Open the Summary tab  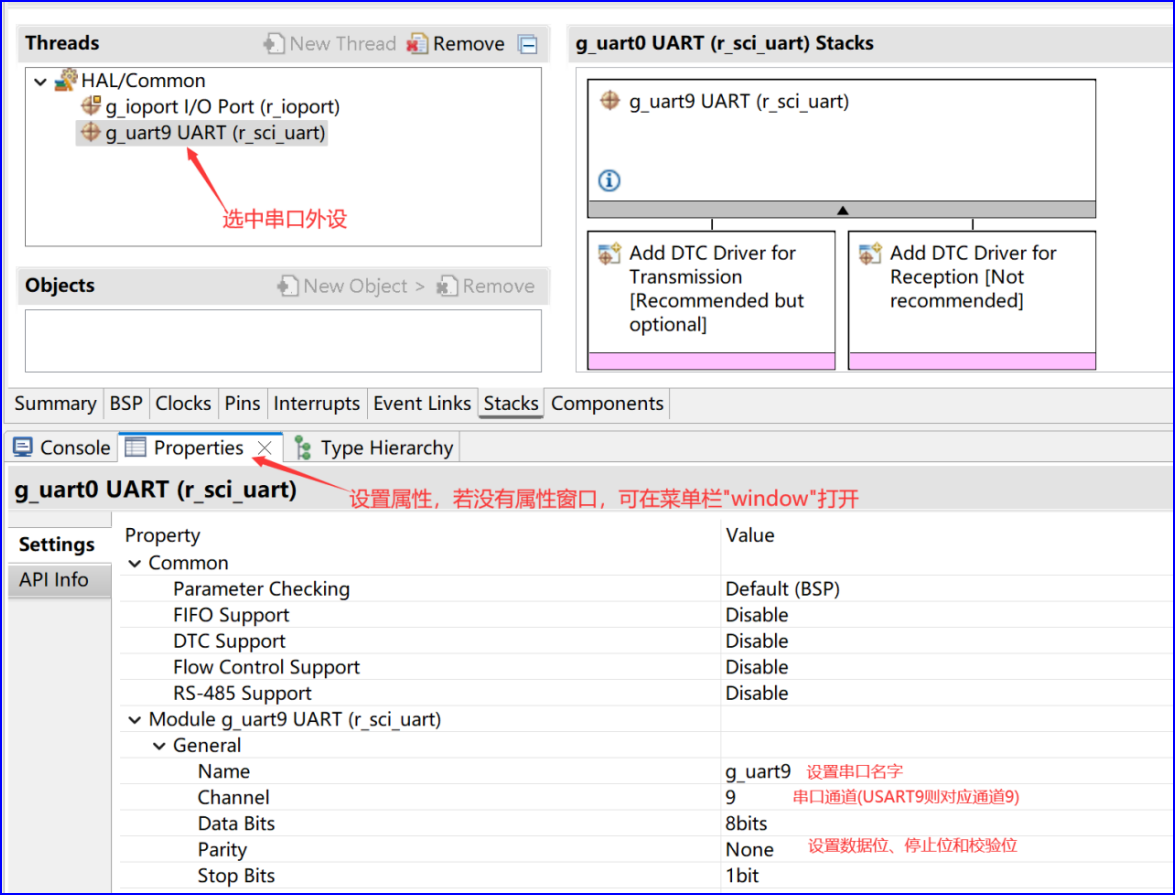[55, 403]
